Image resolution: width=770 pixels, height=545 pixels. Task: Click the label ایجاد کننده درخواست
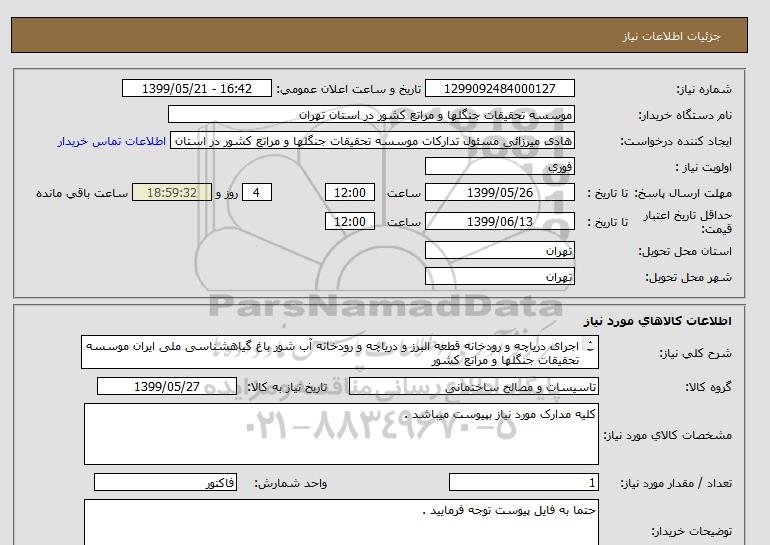[x=676, y=141]
